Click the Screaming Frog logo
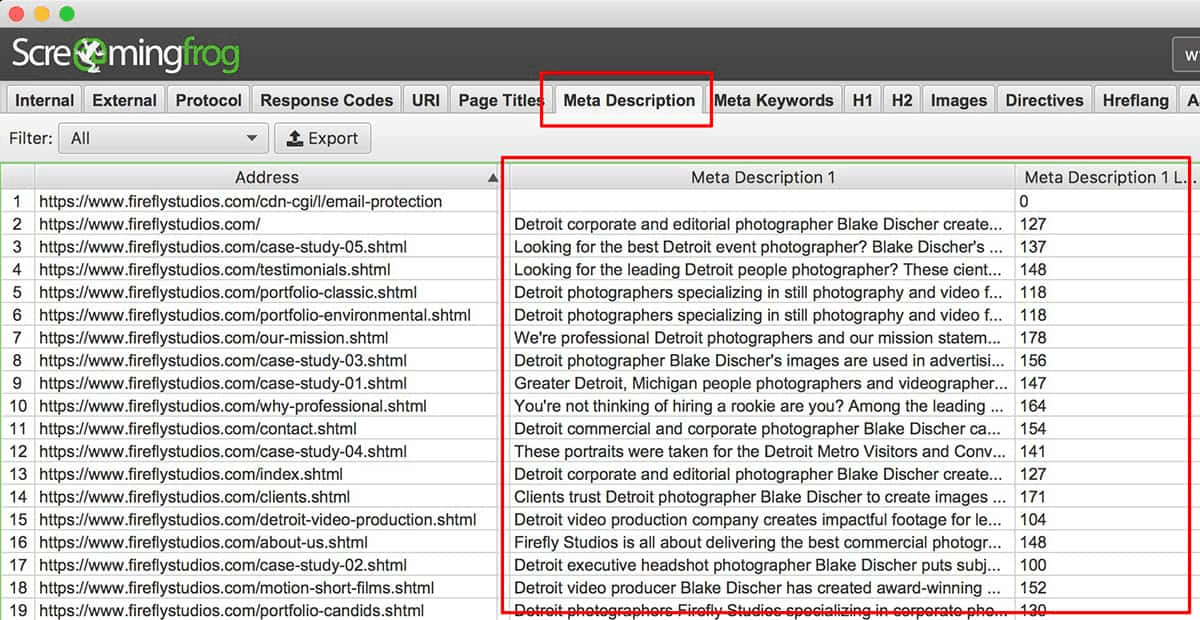Screen dimensions: 1200x620 coord(125,53)
